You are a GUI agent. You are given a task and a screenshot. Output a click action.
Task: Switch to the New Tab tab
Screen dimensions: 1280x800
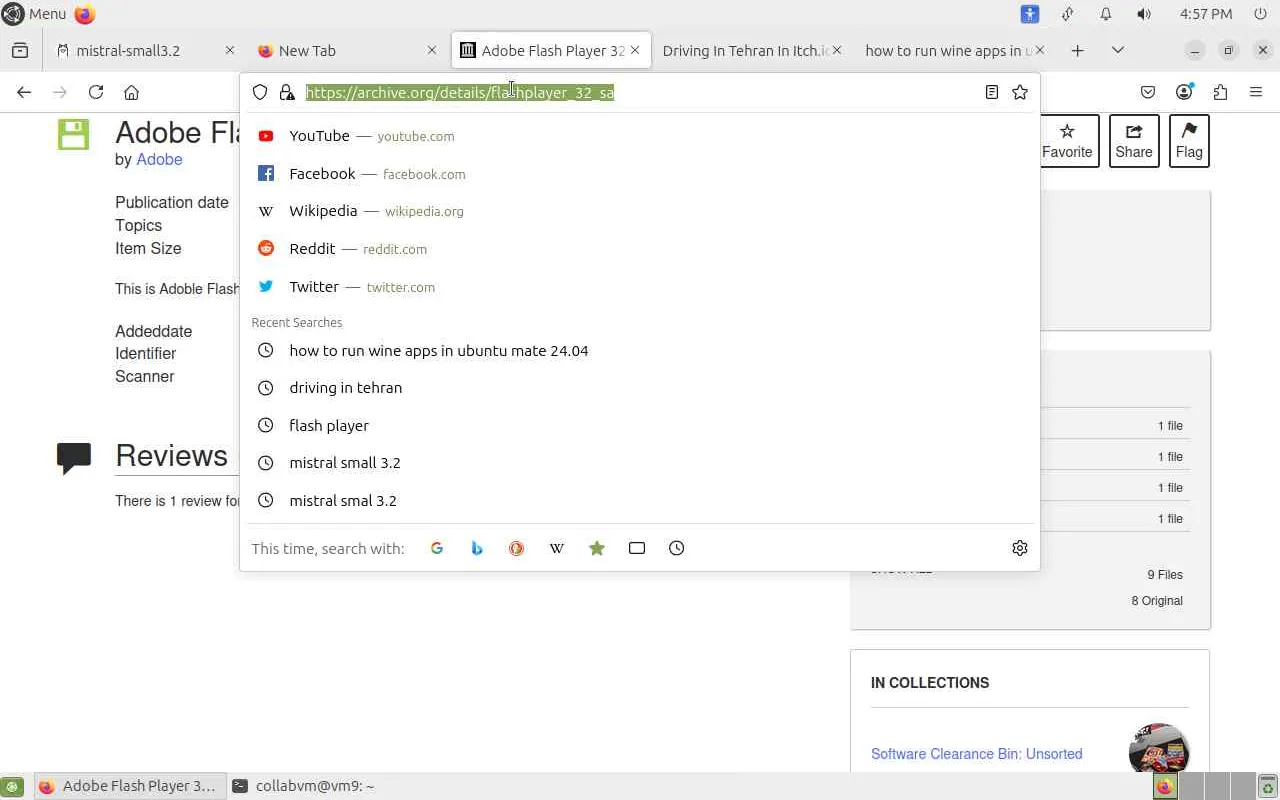[x=345, y=50]
